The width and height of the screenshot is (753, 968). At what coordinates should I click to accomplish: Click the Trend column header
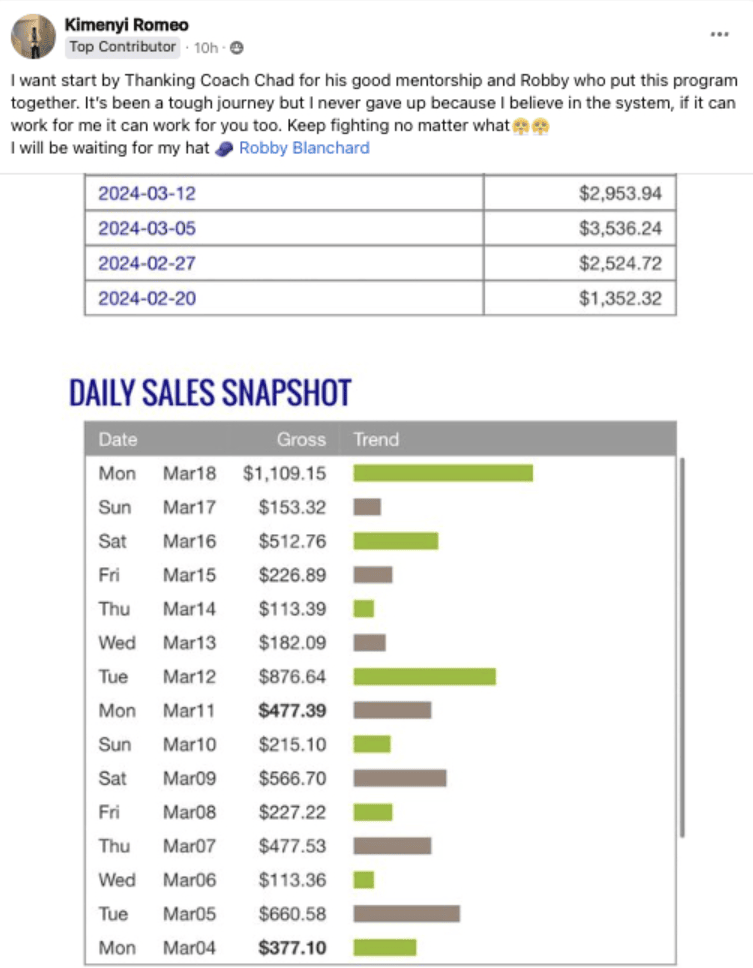point(376,440)
